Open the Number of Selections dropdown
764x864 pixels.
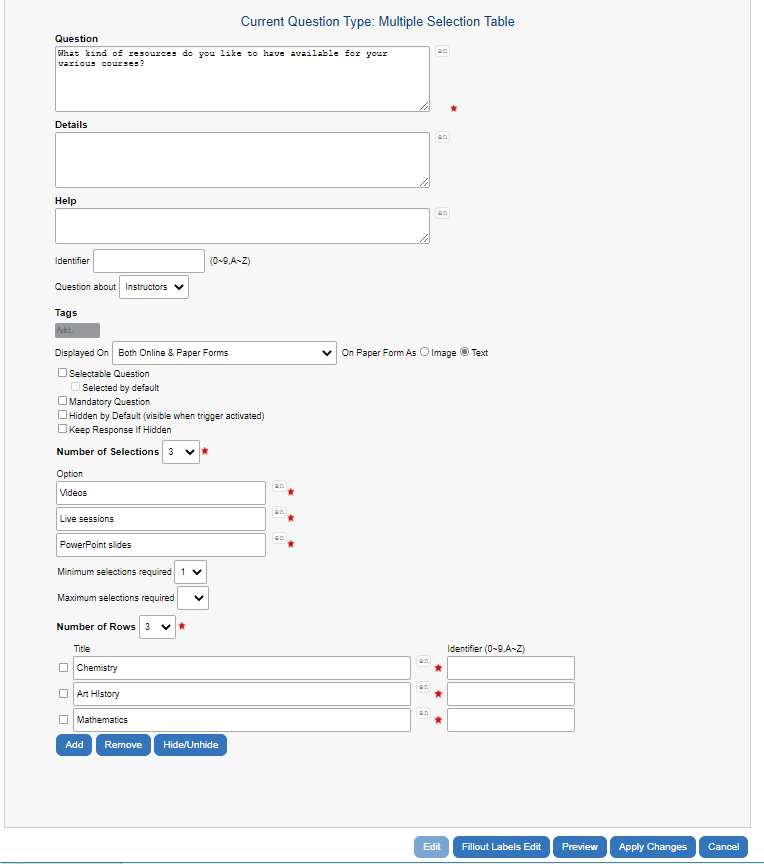point(181,452)
